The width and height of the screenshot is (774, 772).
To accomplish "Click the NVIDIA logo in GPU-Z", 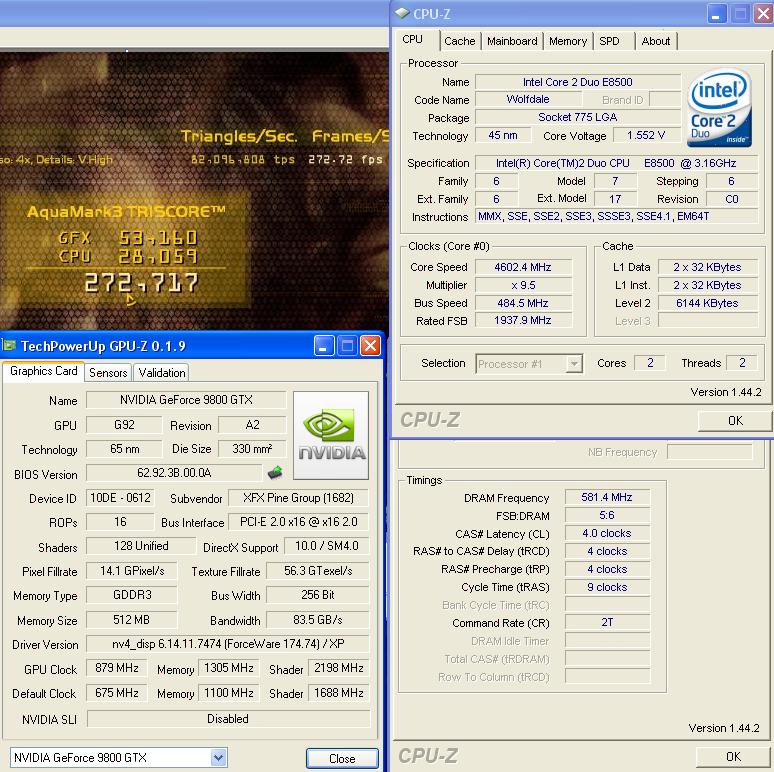I will pyautogui.click(x=331, y=435).
